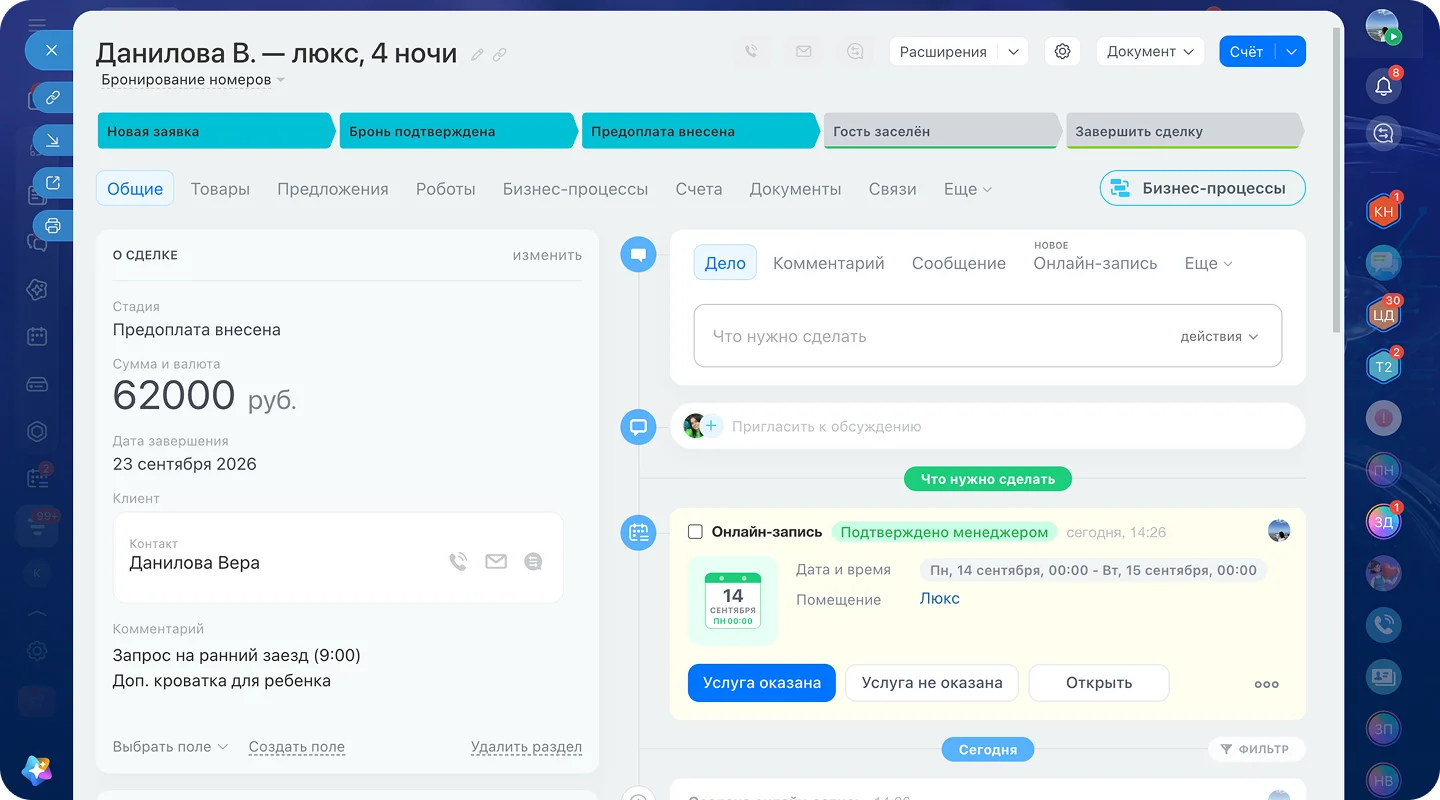
Task: Set stage to Завершить сделку
Action: 1183,131
